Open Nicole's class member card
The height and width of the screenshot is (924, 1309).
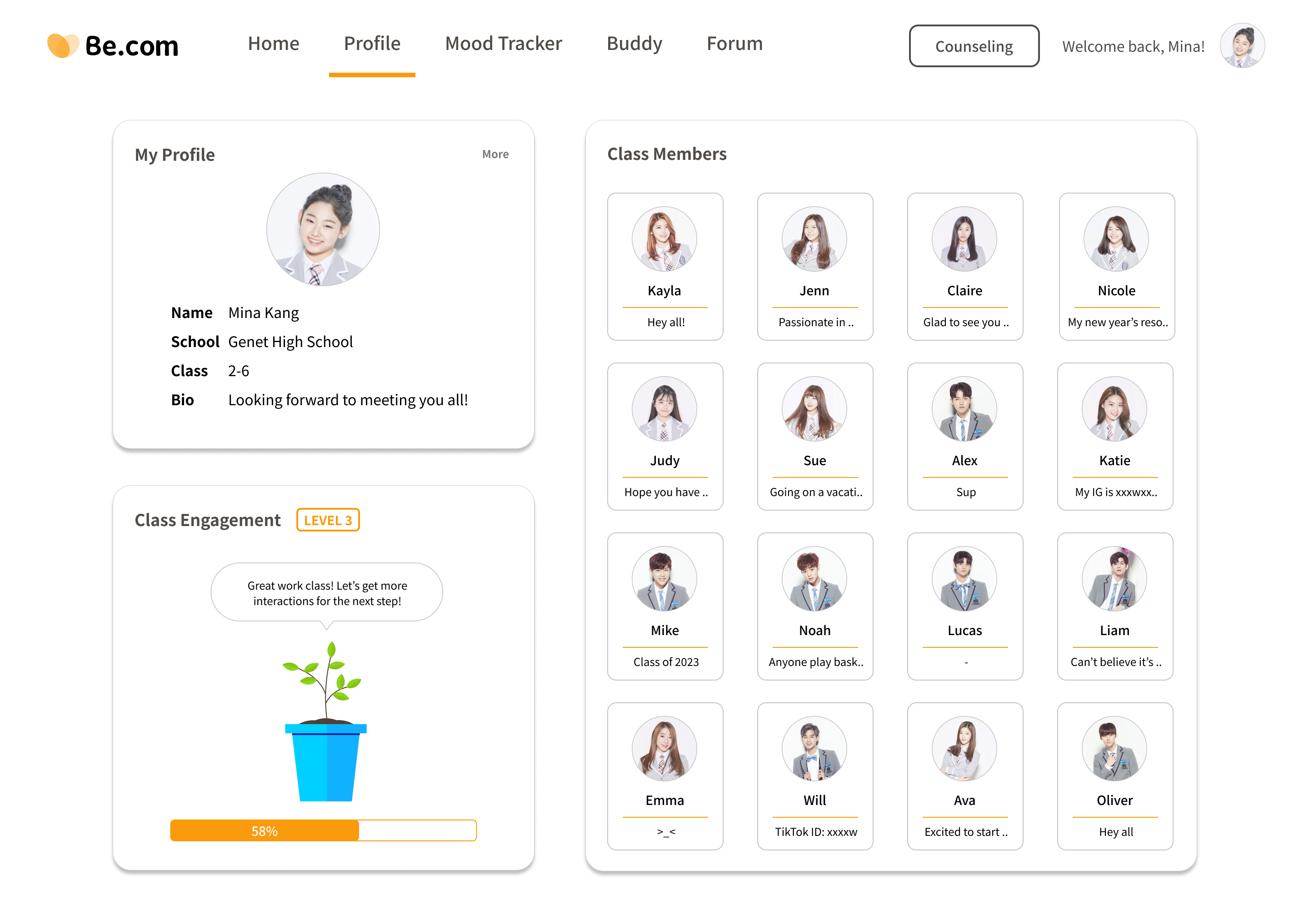1116,267
